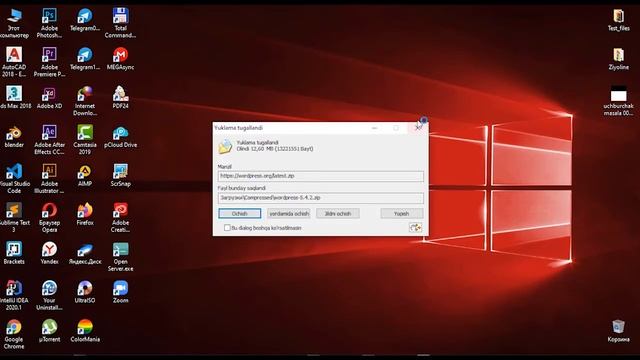This screenshot has height=360, width=640.
Task: Tick the 'Bu dialog boshqa ko'rsatilmasin' checkbox
Action: pyautogui.click(x=227, y=228)
